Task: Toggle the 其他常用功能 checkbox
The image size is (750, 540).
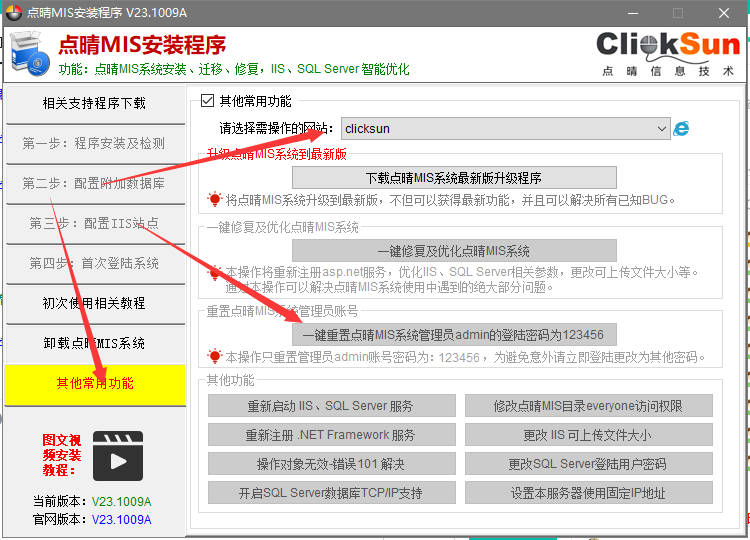Action: (x=208, y=101)
